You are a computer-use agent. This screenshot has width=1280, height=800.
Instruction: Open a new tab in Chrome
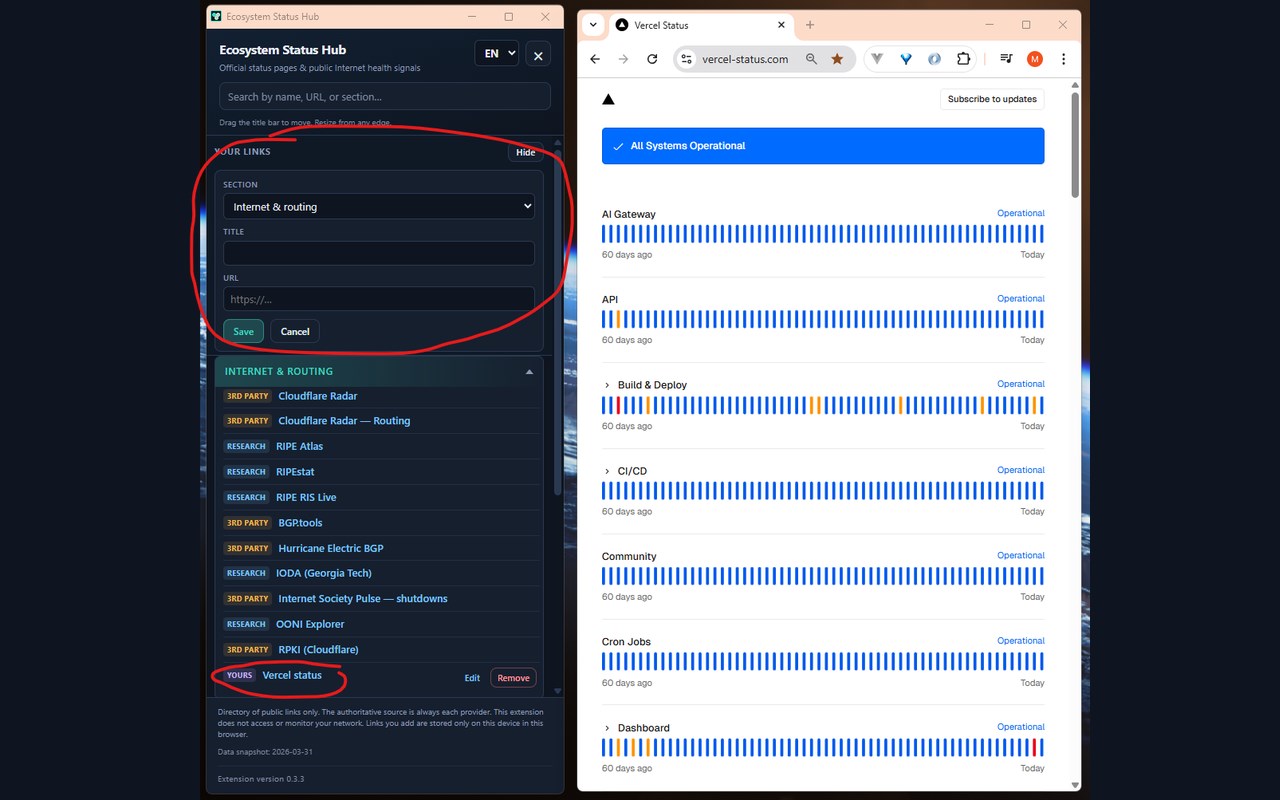(810, 25)
